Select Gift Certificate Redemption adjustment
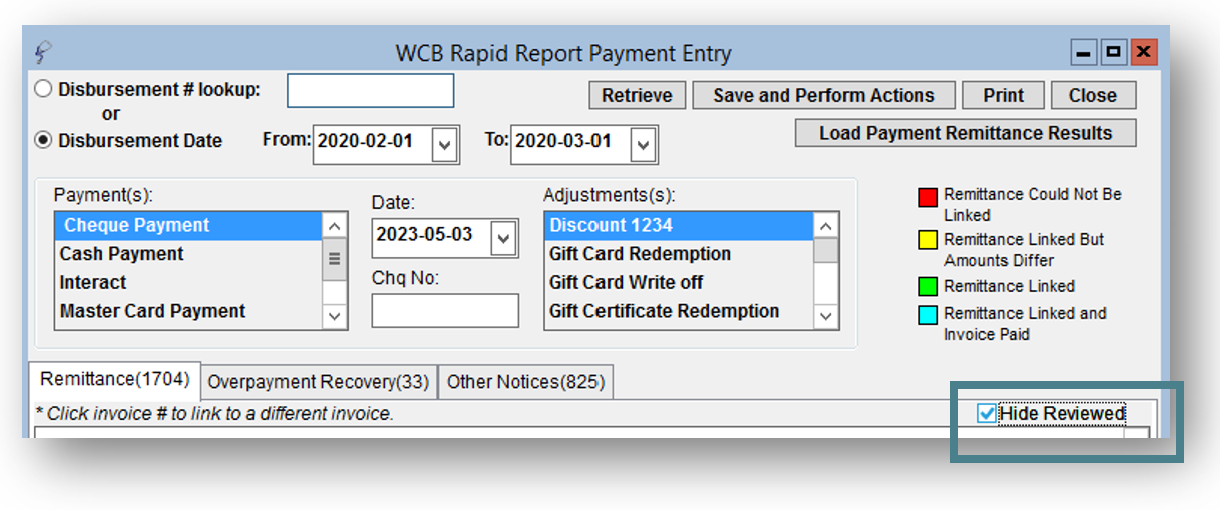This screenshot has height=510, width=1220. (679, 311)
